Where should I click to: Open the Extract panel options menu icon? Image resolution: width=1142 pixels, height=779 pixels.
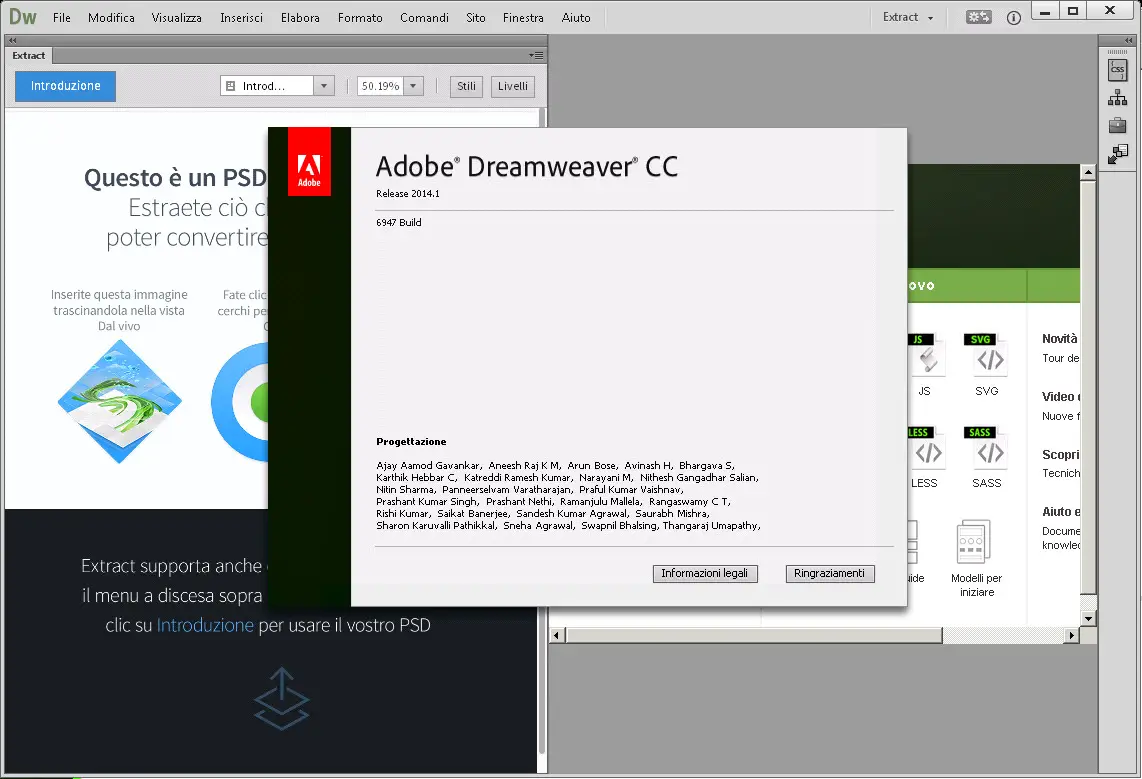(536, 55)
